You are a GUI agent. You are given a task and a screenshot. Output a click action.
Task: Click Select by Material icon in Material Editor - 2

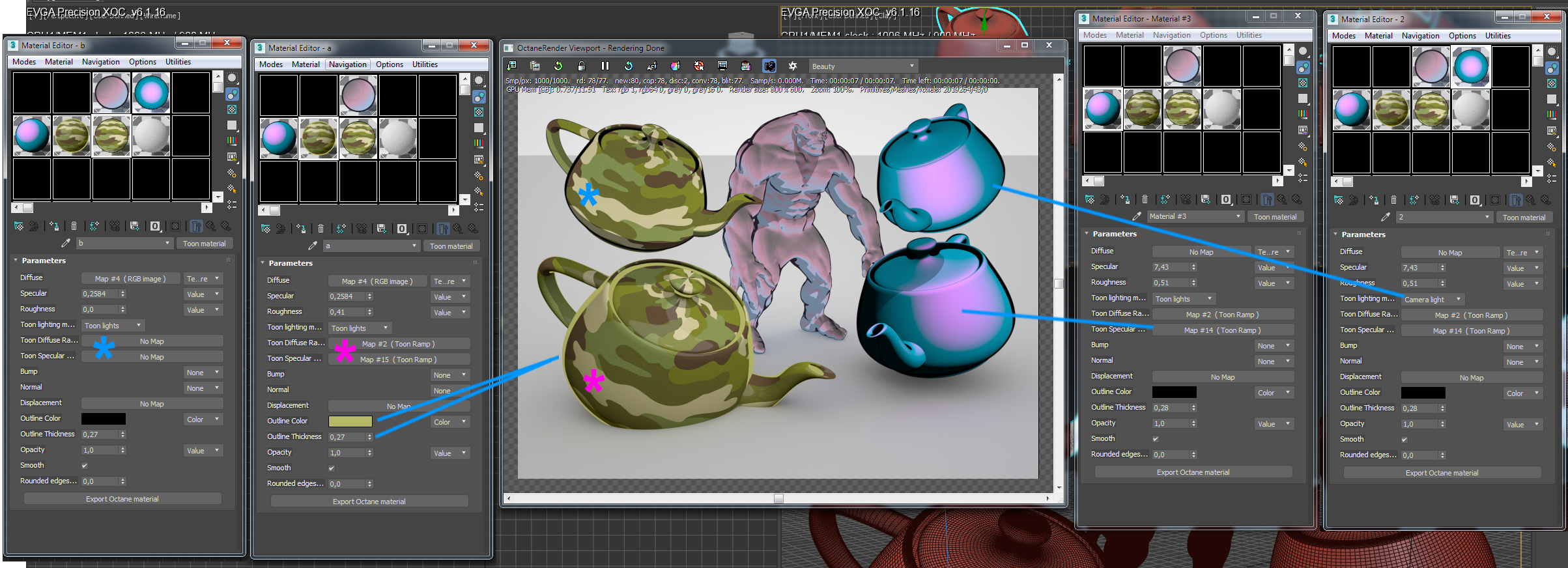(1552, 162)
